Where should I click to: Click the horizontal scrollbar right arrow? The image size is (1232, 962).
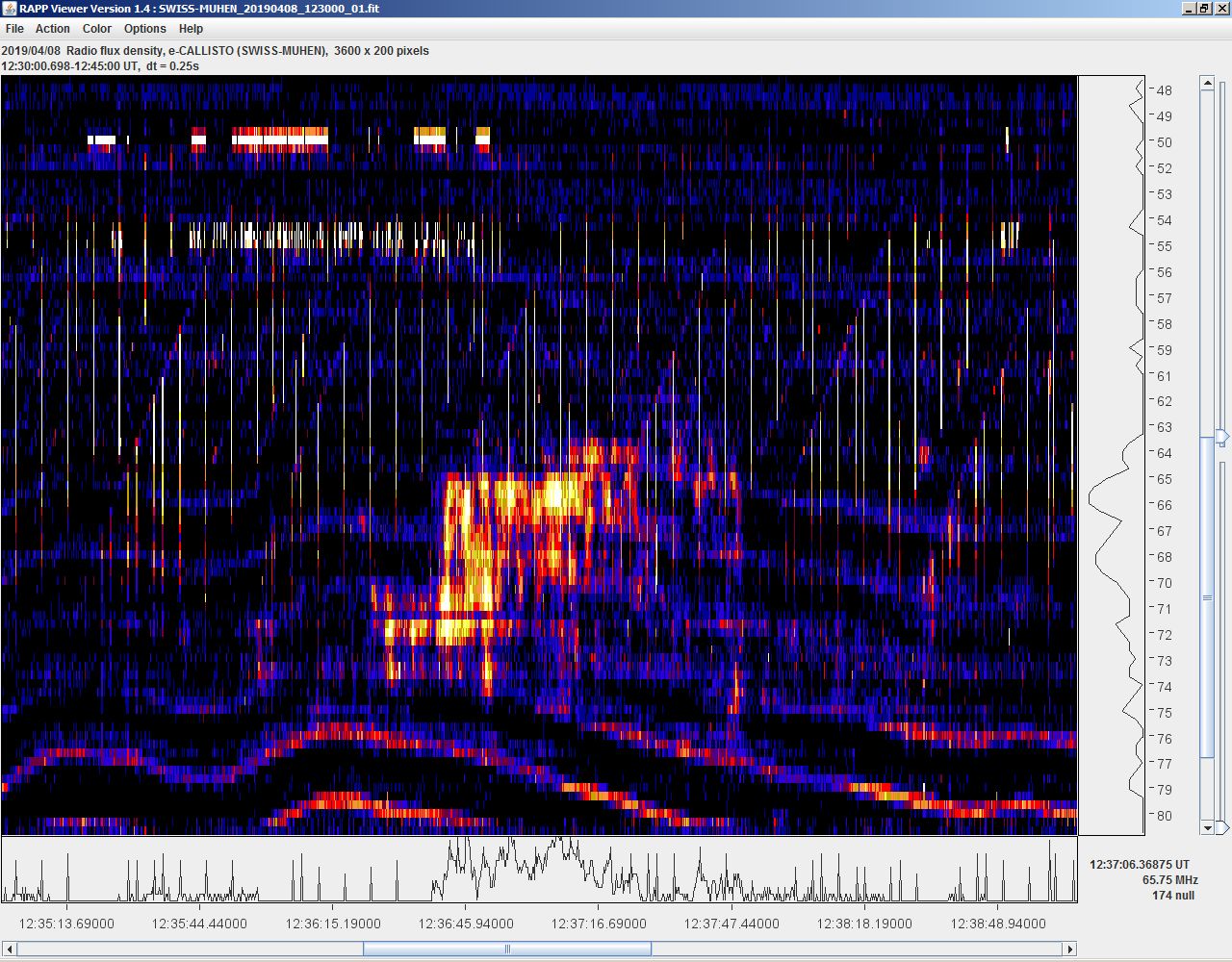point(1069,949)
